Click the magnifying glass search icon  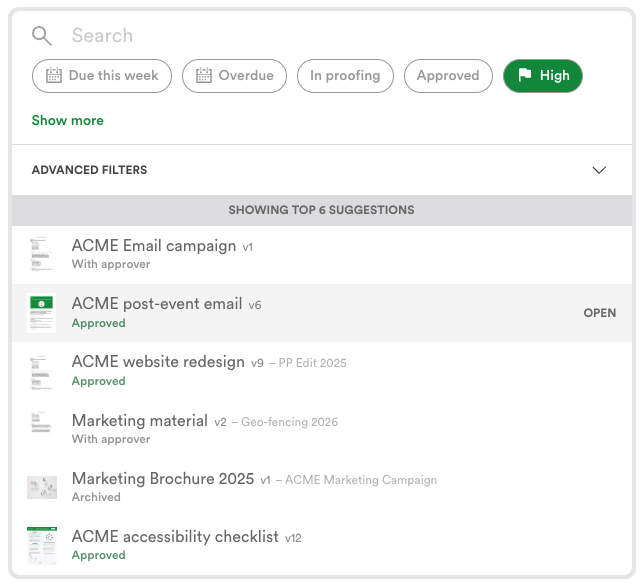pos(41,36)
